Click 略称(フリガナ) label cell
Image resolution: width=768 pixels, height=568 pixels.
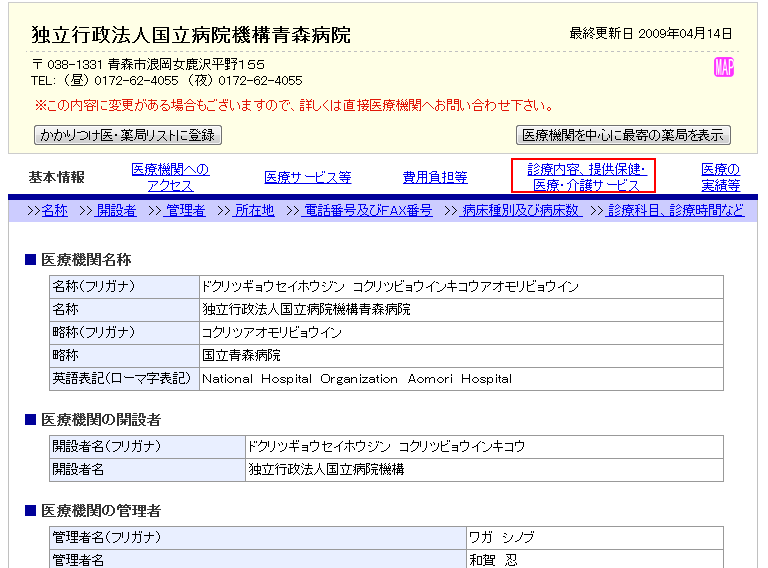[124, 332]
